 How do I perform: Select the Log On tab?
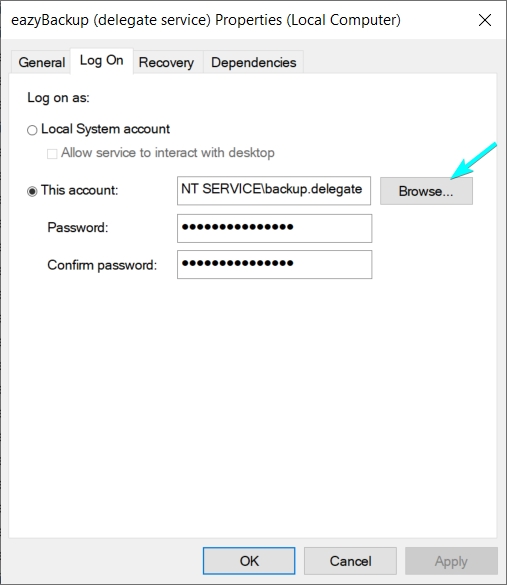[101, 60]
